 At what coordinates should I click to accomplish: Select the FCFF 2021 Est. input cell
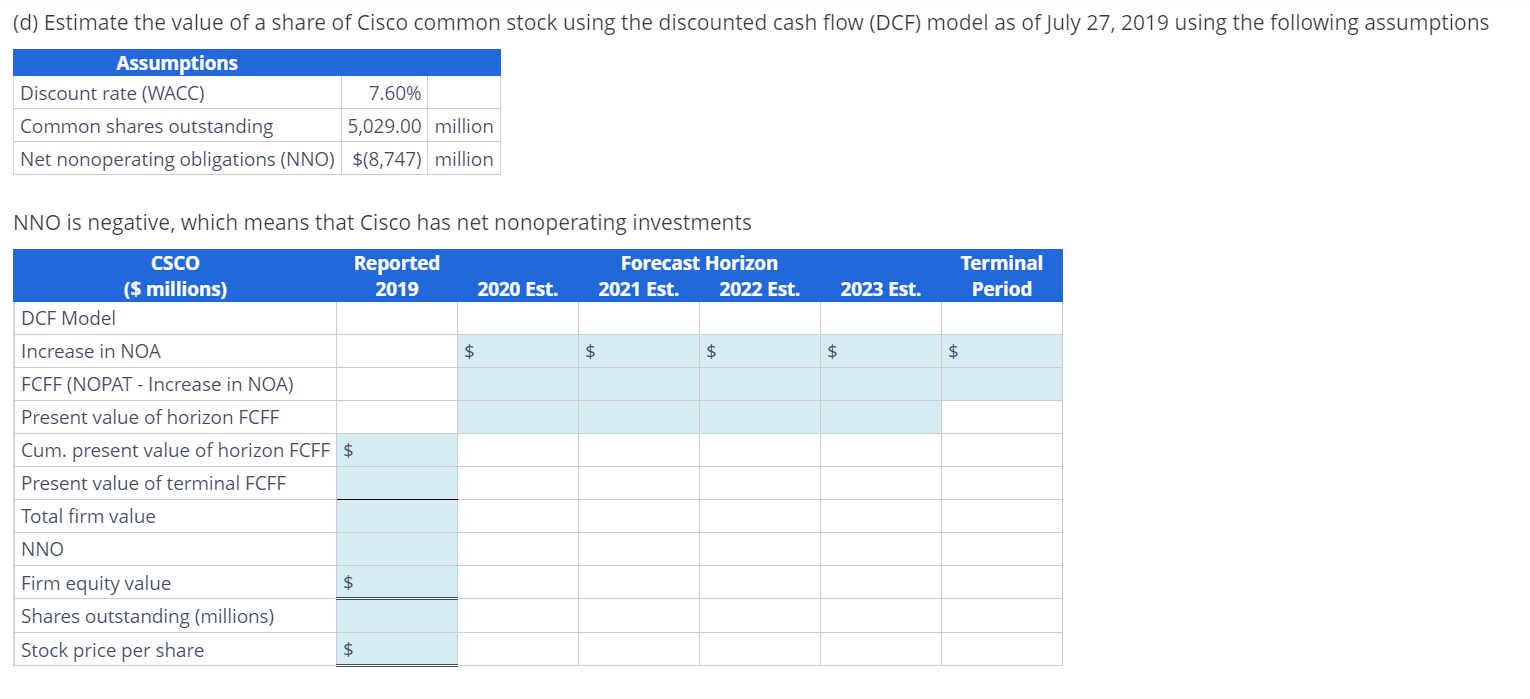point(638,383)
